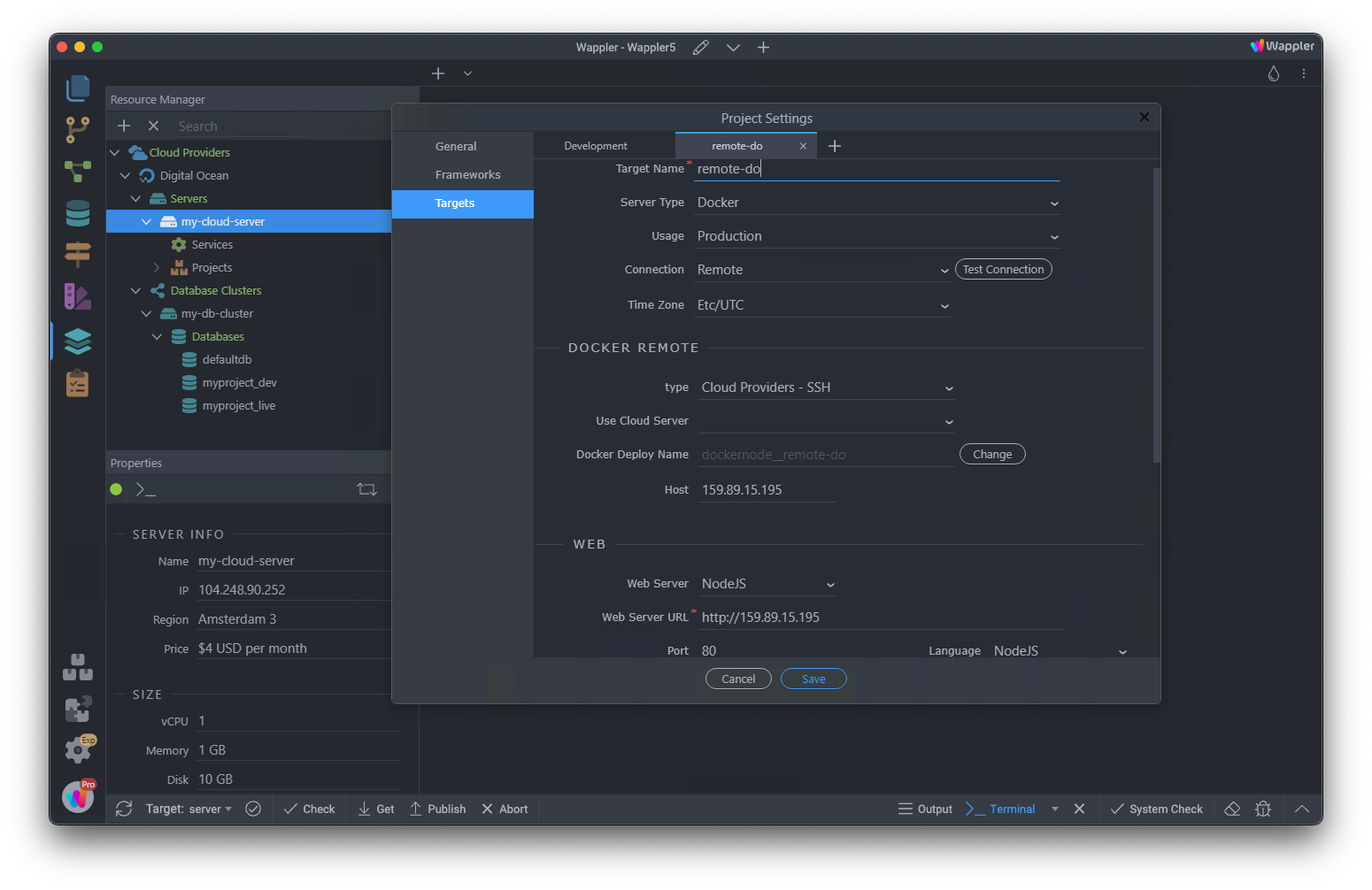Viewport: 1372px width, 890px height.
Task: Open the Usage dropdown showing Production
Action: tap(876, 237)
